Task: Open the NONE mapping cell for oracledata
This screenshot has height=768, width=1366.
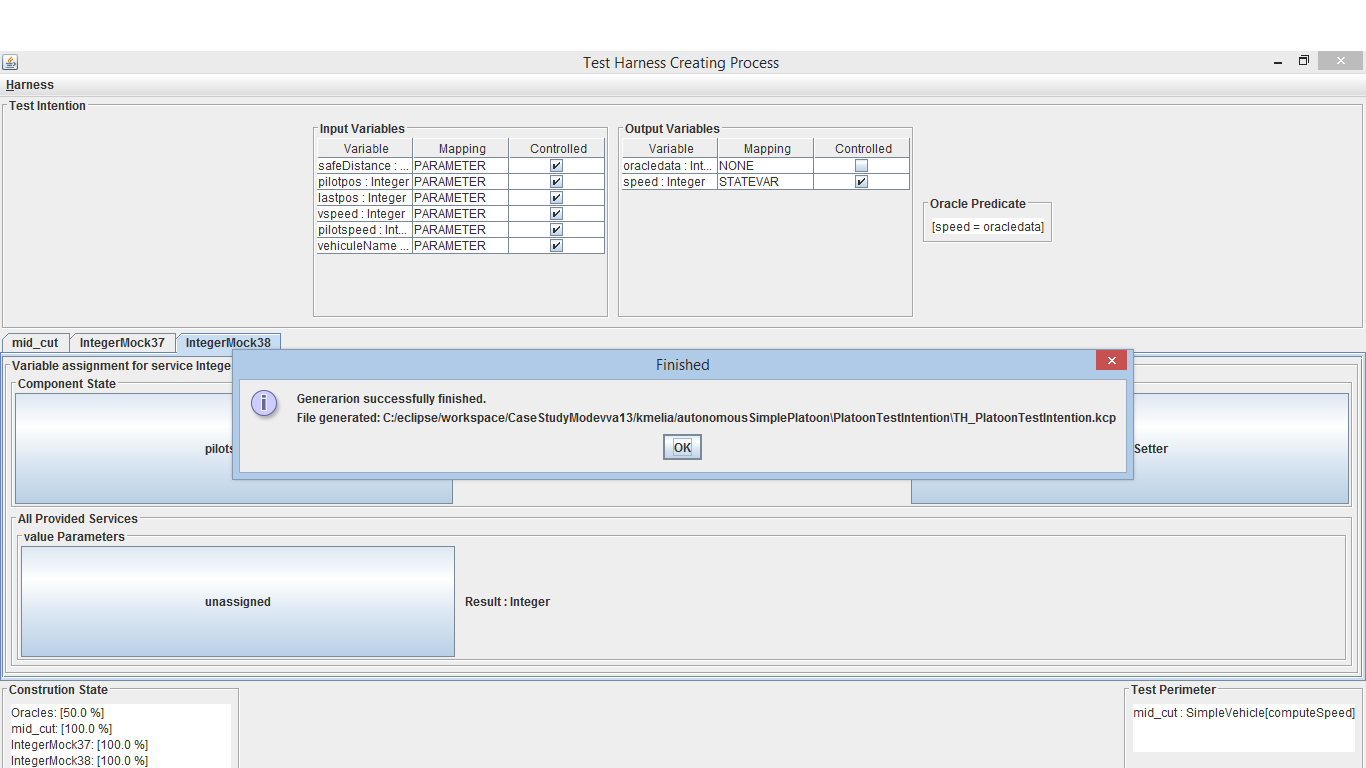Action: pos(765,166)
